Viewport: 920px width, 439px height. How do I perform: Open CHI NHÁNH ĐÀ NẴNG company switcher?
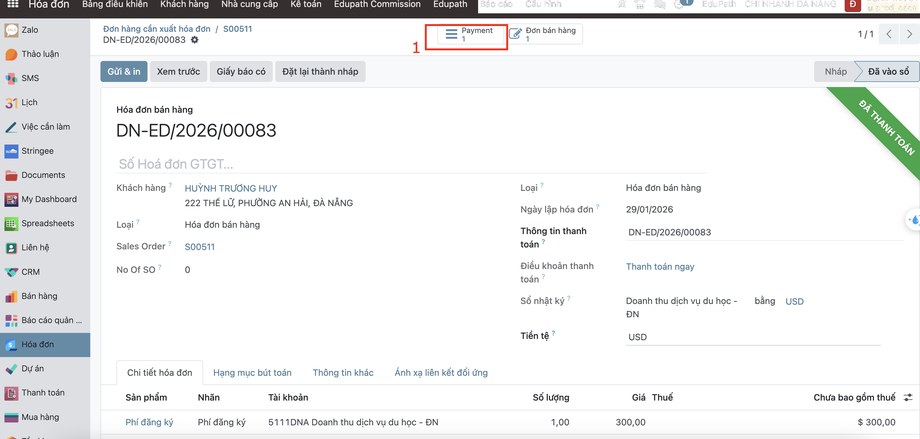[x=790, y=5]
